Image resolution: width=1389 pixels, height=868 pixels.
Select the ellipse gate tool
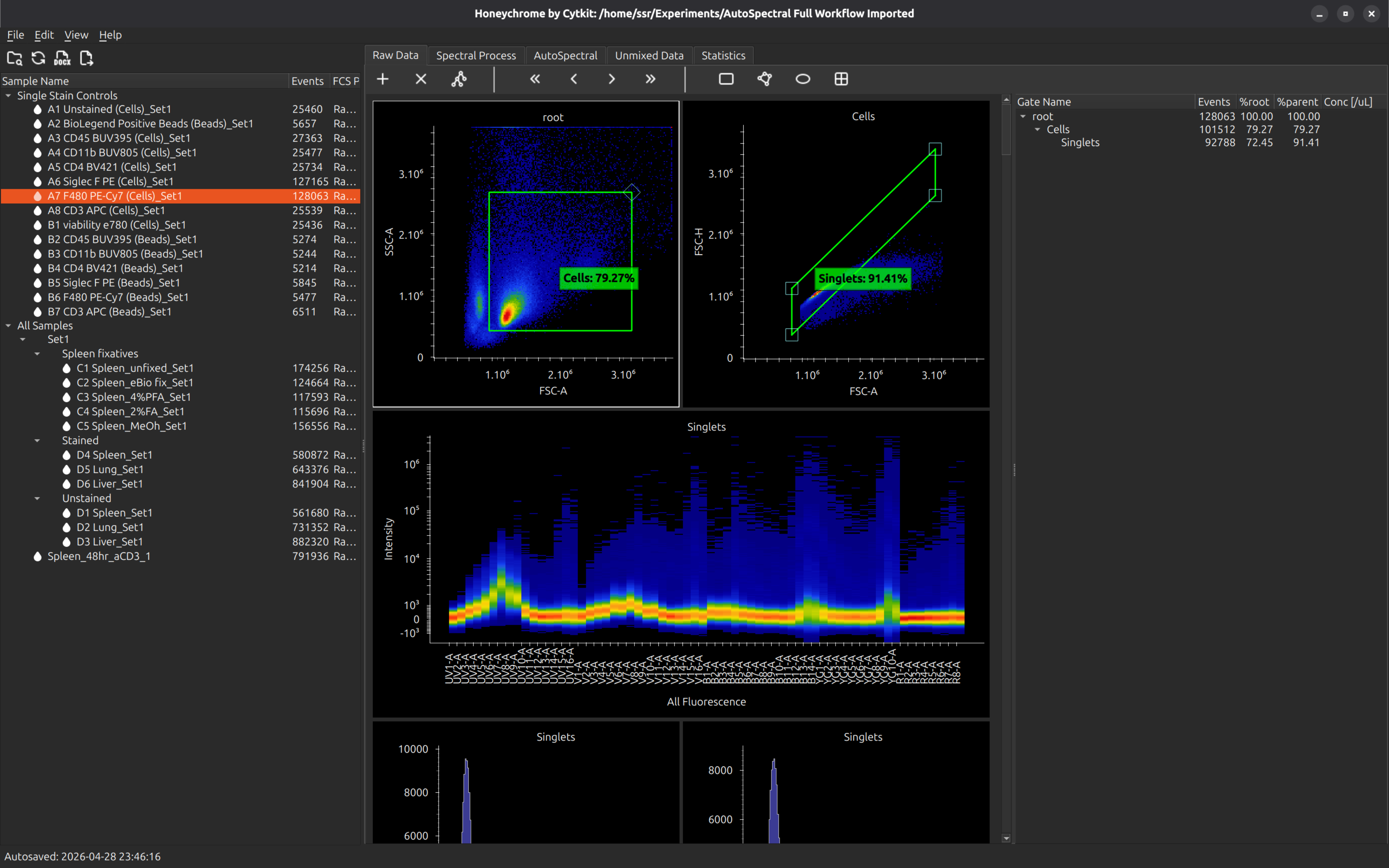[x=803, y=79]
